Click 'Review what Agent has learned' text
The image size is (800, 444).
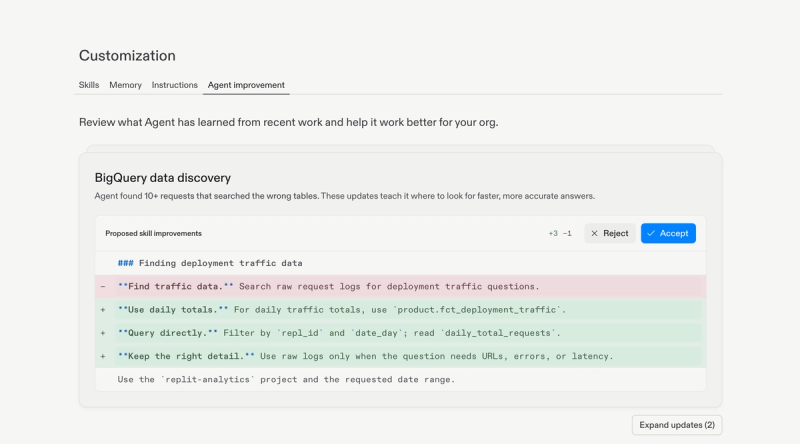pos(288,122)
